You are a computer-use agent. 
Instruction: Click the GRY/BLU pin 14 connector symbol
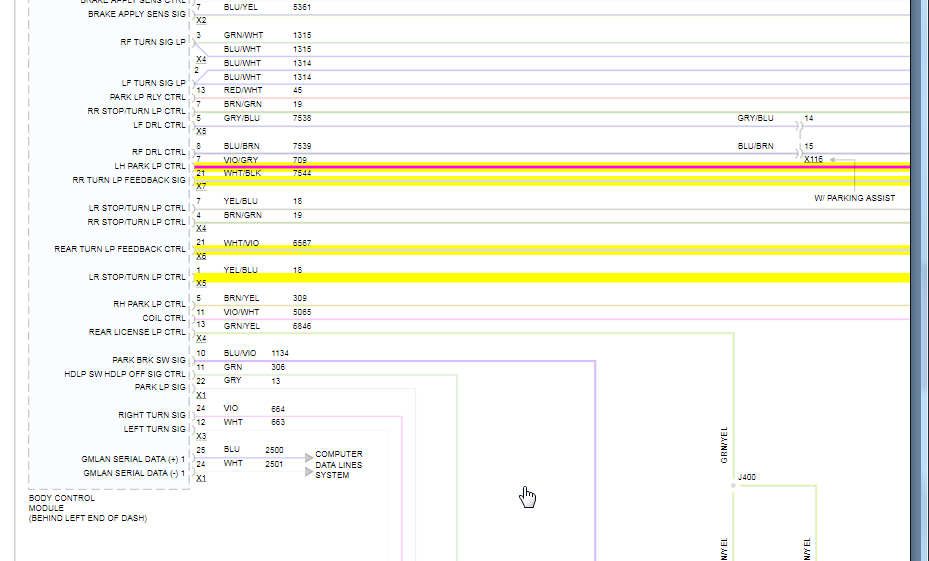point(799,126)
